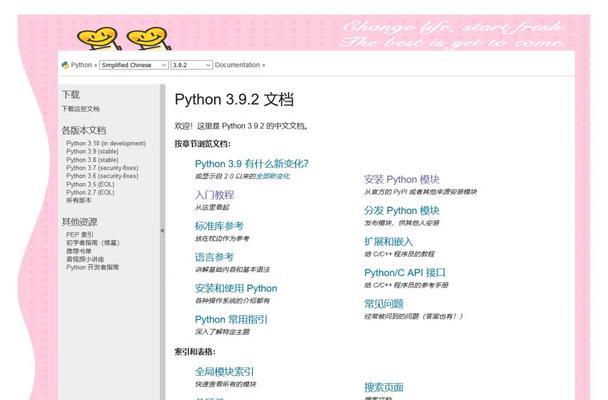Screen dimensions: 608x400
Task: Open the 标准库参考 library reference link
Action: (x=219, y=226)
